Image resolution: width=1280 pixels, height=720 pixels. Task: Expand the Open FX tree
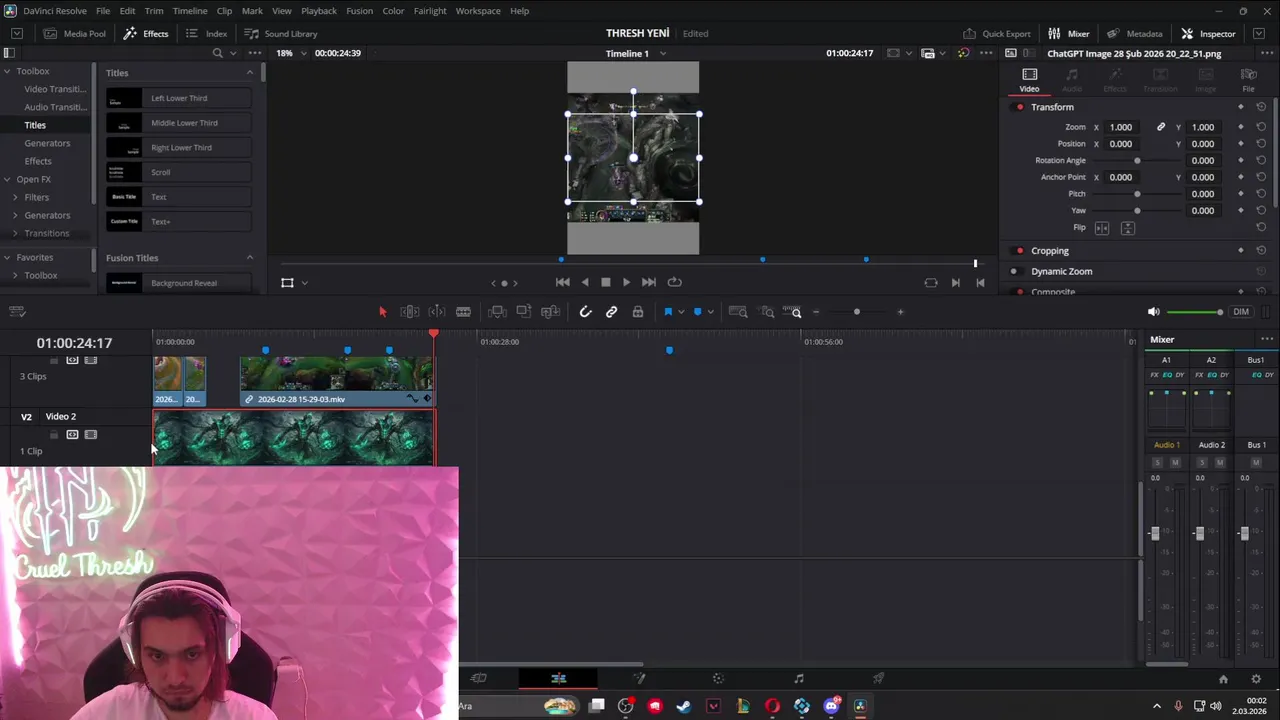pyautogui.click(x=8, y=179)
